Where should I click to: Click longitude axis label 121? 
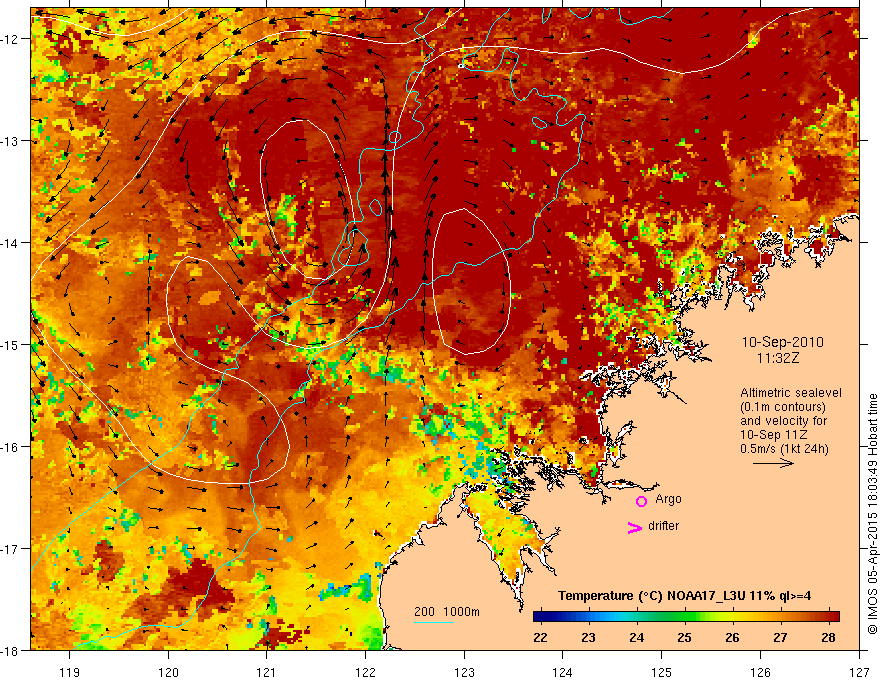tap(267, 672)
